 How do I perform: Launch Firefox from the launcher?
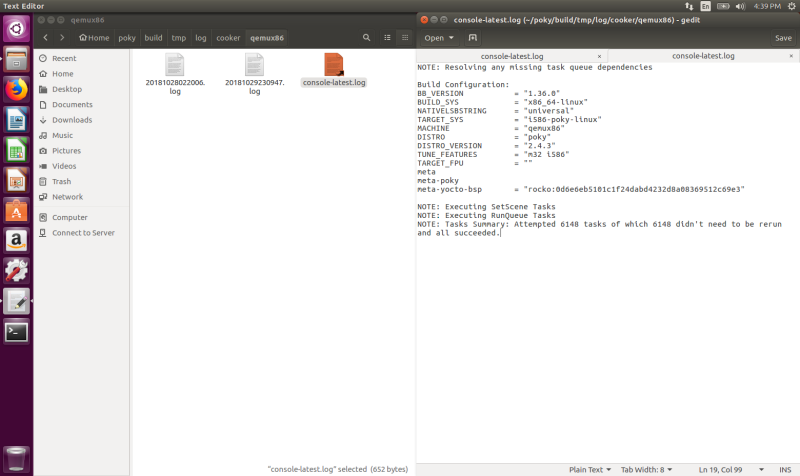[x=16, y=90]
